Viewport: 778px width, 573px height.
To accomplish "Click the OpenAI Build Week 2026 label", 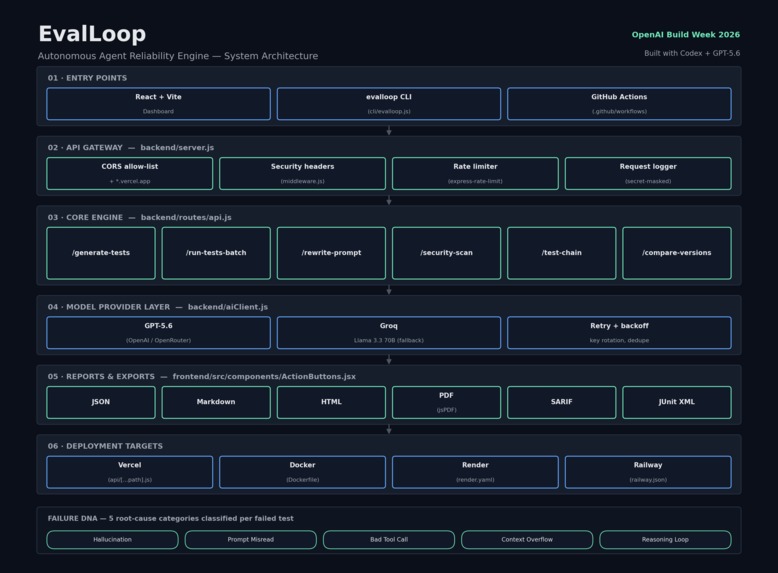I will 686,35.
